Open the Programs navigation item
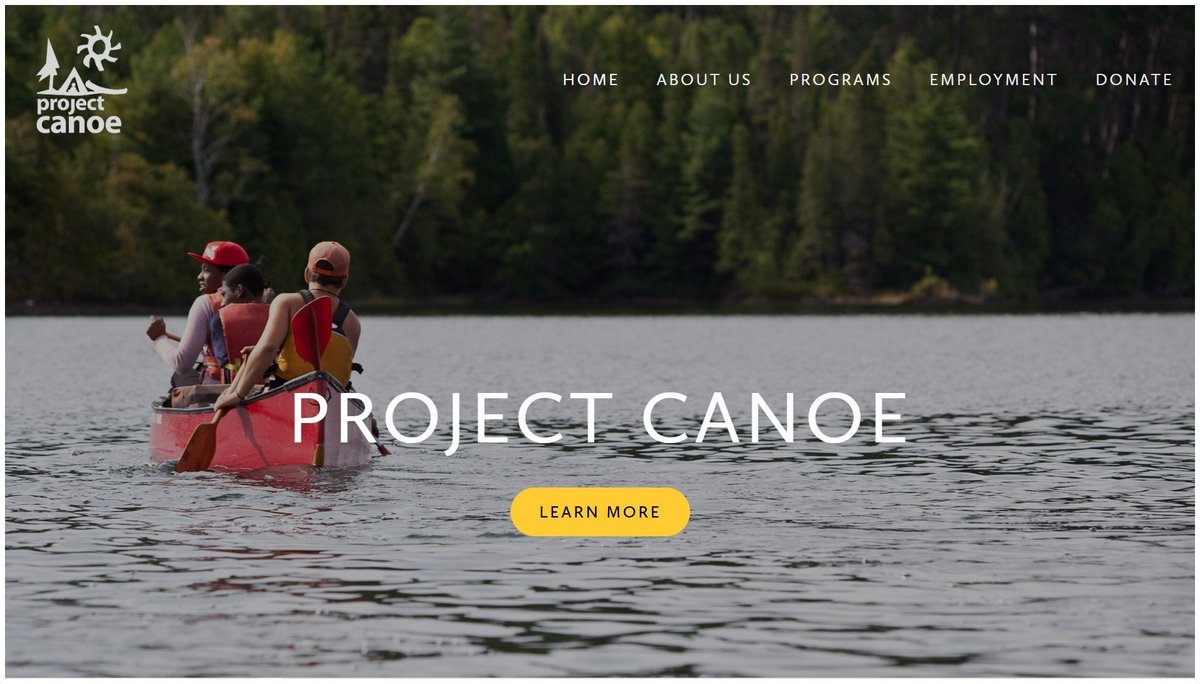 click(840, 80)
